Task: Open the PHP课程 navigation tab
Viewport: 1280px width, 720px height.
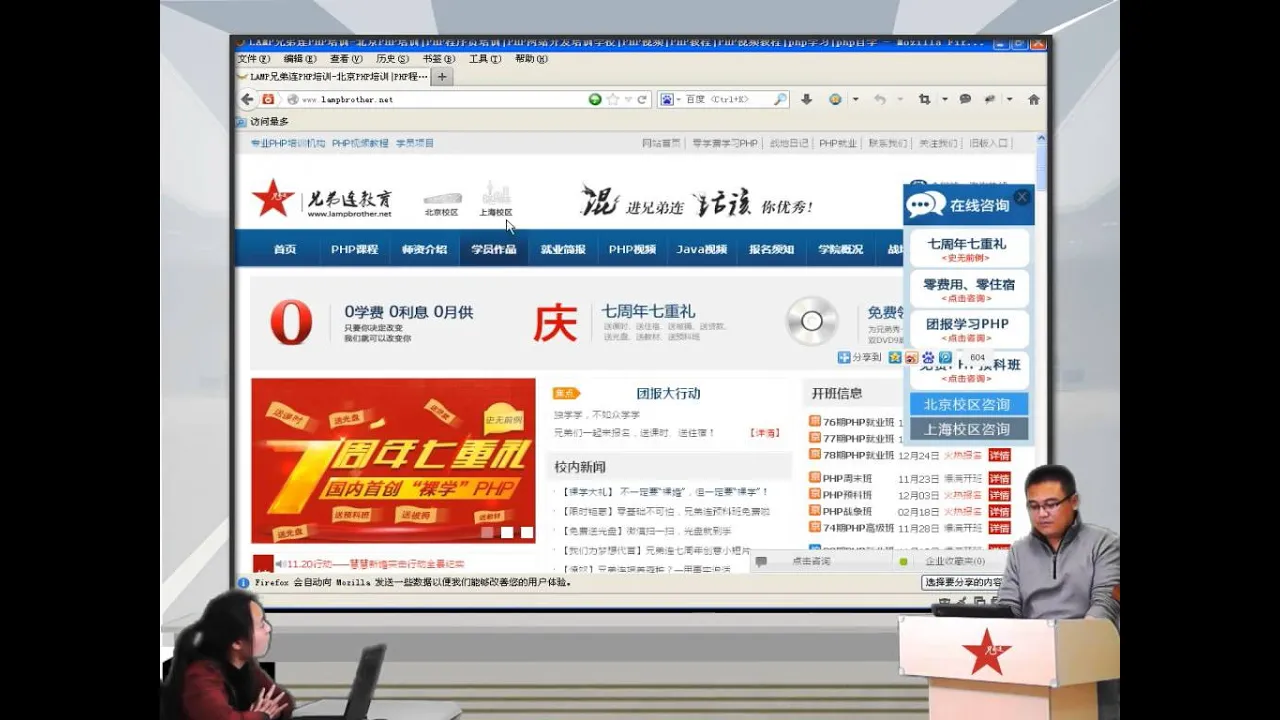Action: tap(354, 249)
